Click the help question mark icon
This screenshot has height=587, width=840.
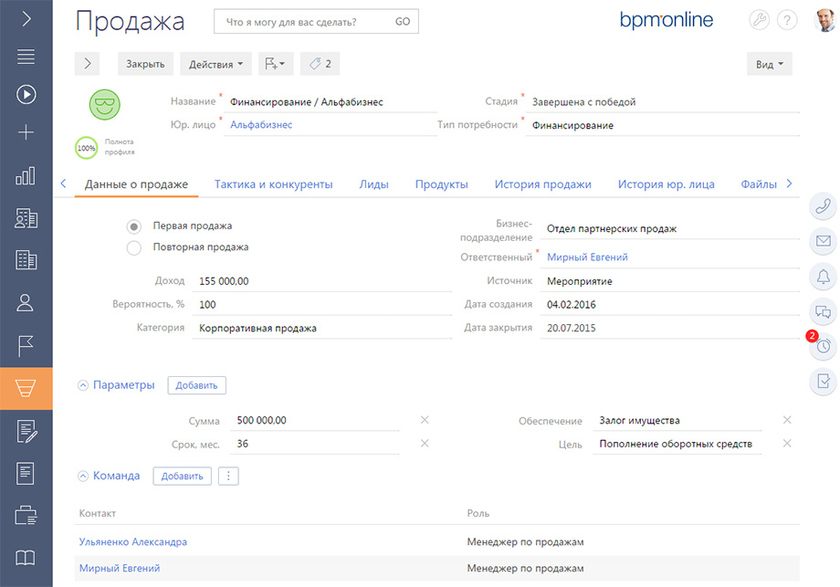click(787, 21)
